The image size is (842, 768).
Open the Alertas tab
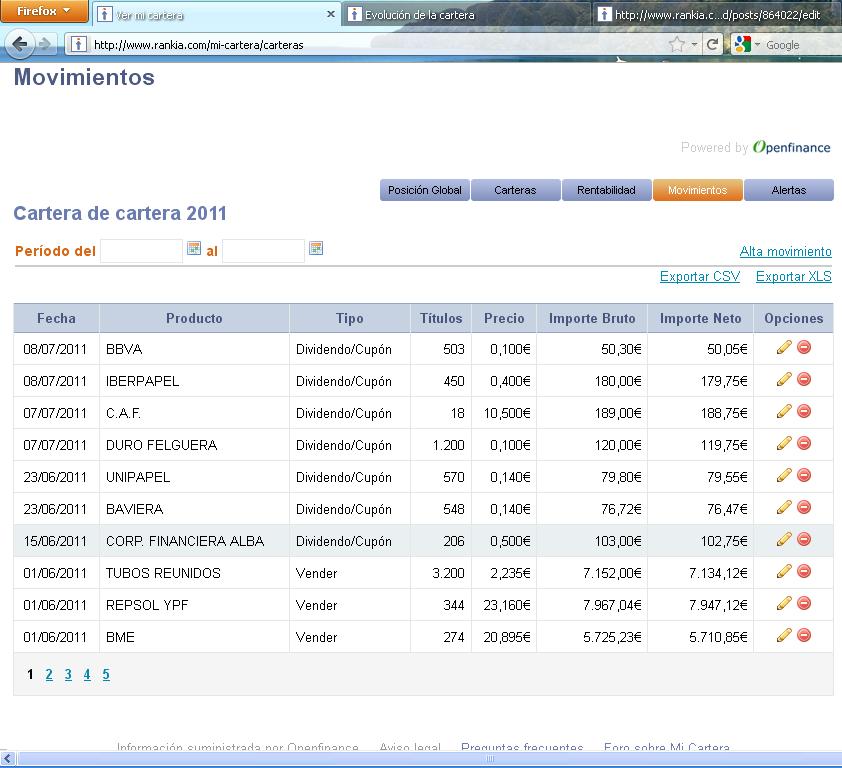point(789,190)
